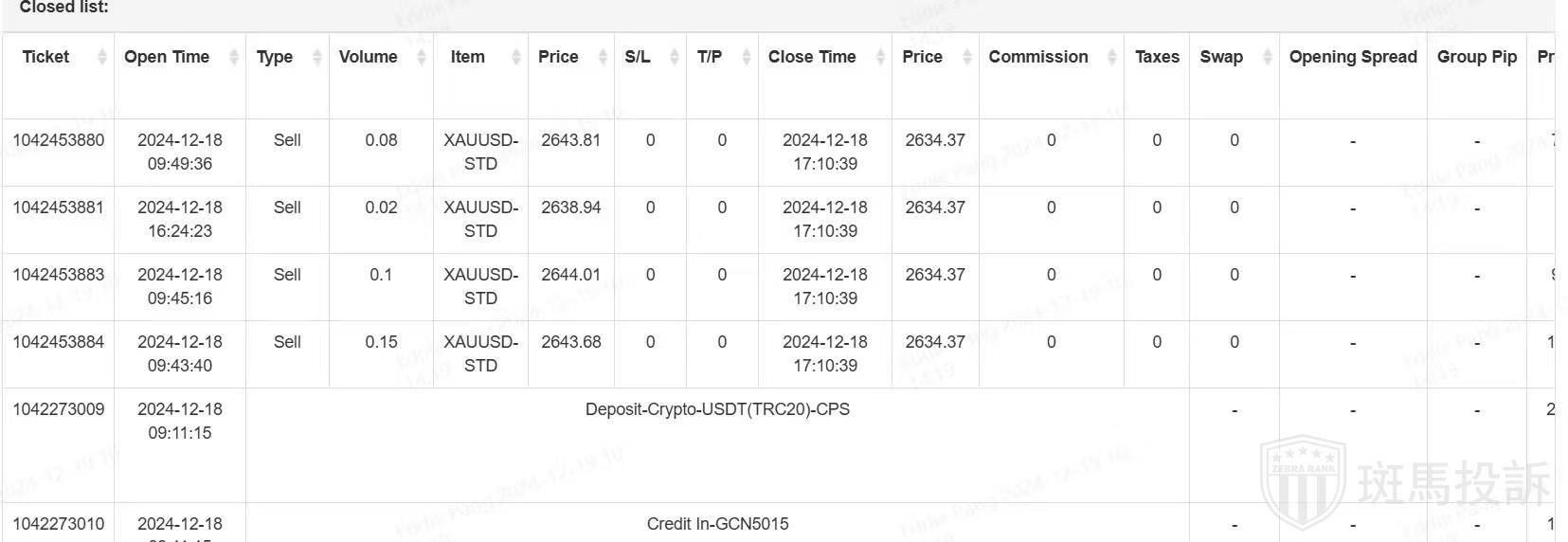1568x542 pixels.
Task: Click the Item column sort arrows
Action: pyautogui.click(x=516, y=58)
